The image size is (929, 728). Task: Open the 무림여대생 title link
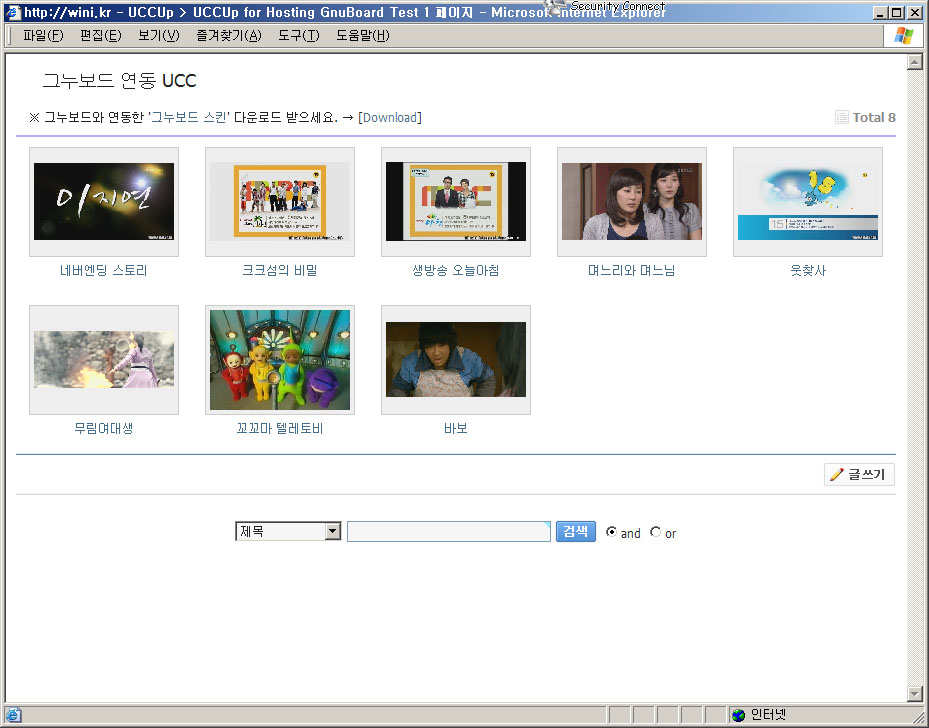(104, 428)
